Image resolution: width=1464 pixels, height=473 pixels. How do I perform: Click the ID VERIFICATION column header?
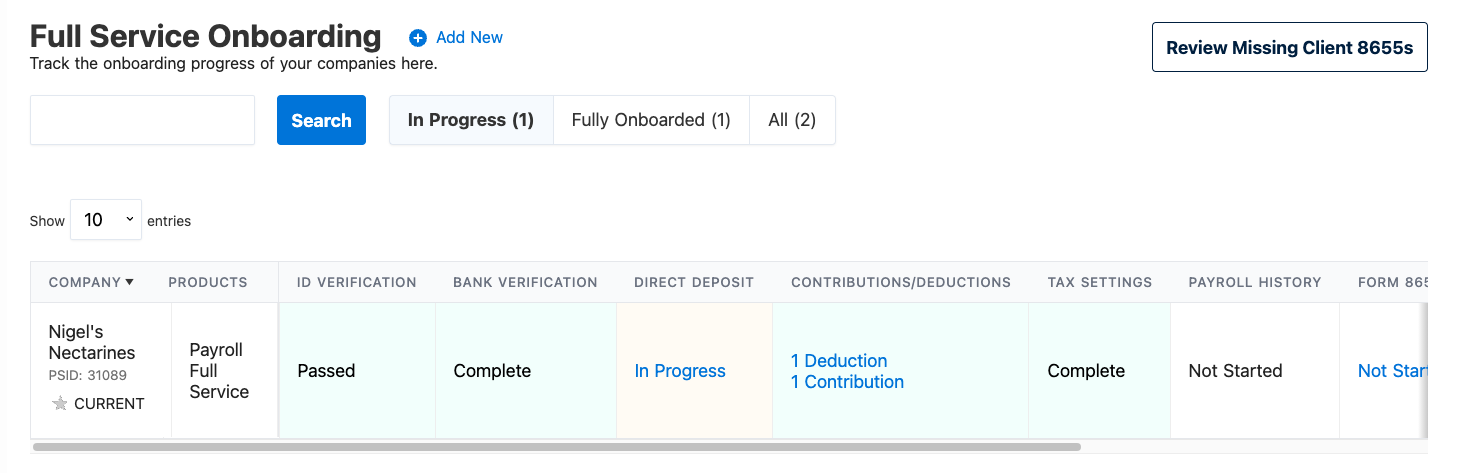[357, 282]
